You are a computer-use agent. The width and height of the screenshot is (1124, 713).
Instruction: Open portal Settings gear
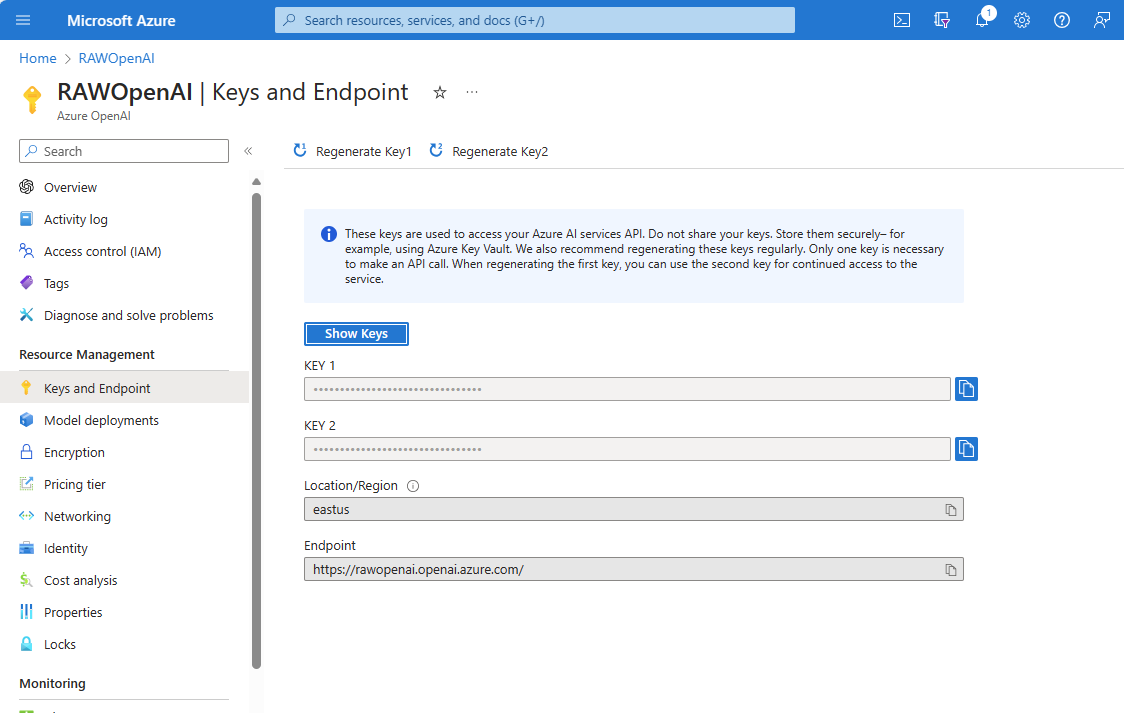coord(1021,20)
